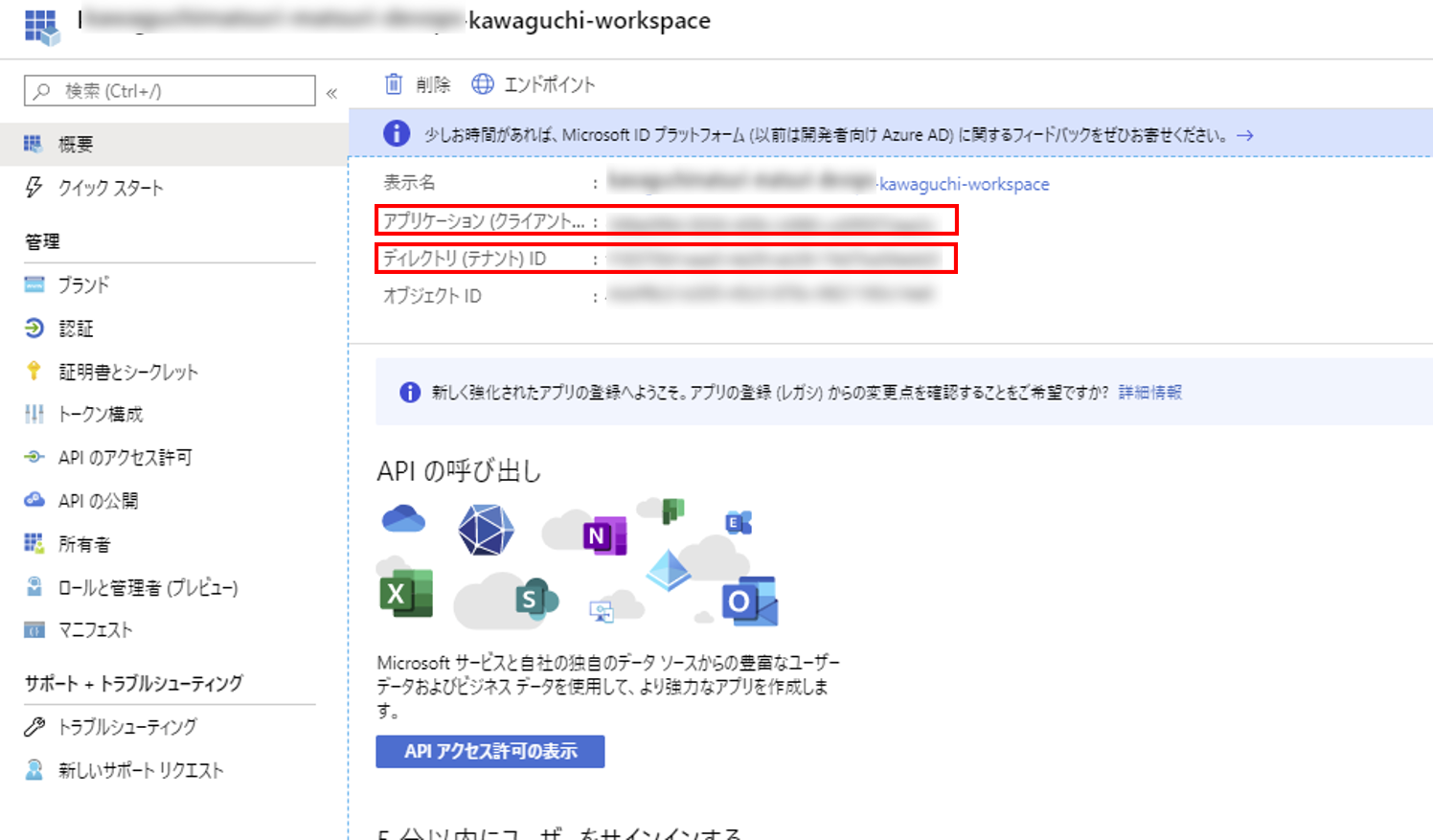Image resolution: width=1433 pixels, height=840 pixels.
Task: Select 概要 overview menu item
Action: 76,145
